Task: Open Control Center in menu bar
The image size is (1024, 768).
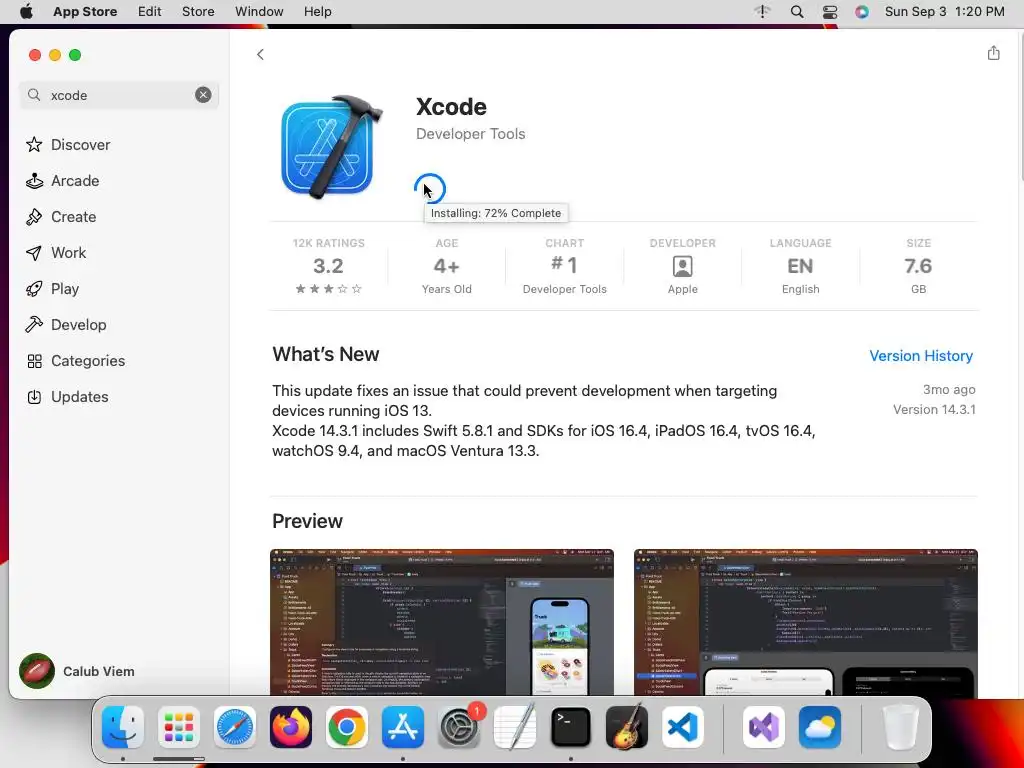Action: pyautogui.click(x=829, y=12)
